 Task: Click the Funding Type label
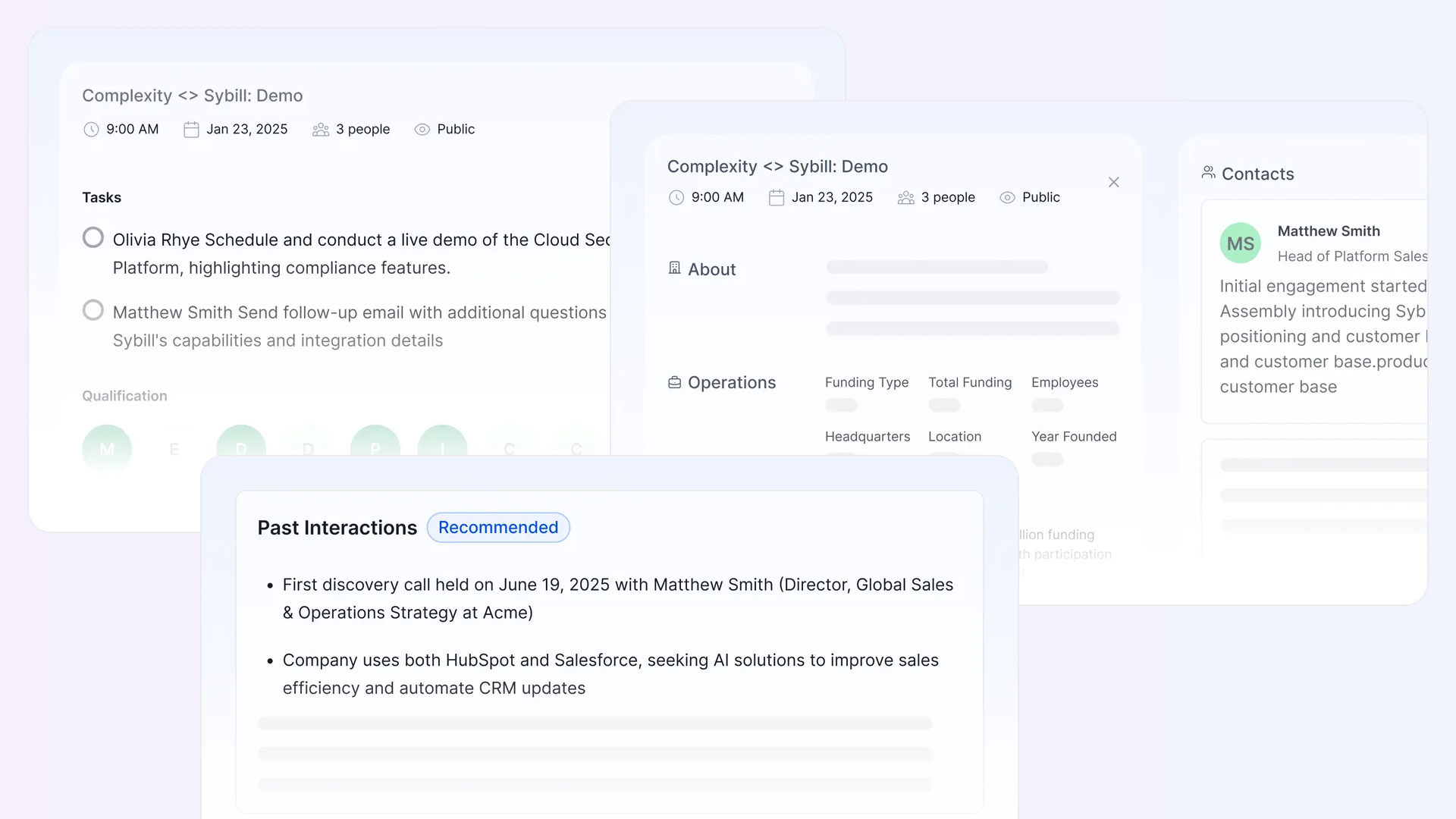tap(867, 383)
